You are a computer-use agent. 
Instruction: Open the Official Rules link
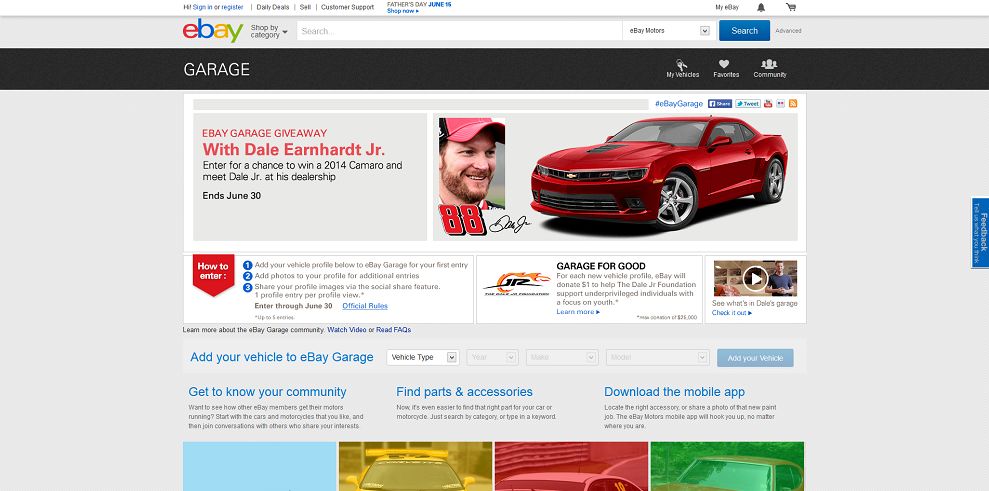point(365,306)
